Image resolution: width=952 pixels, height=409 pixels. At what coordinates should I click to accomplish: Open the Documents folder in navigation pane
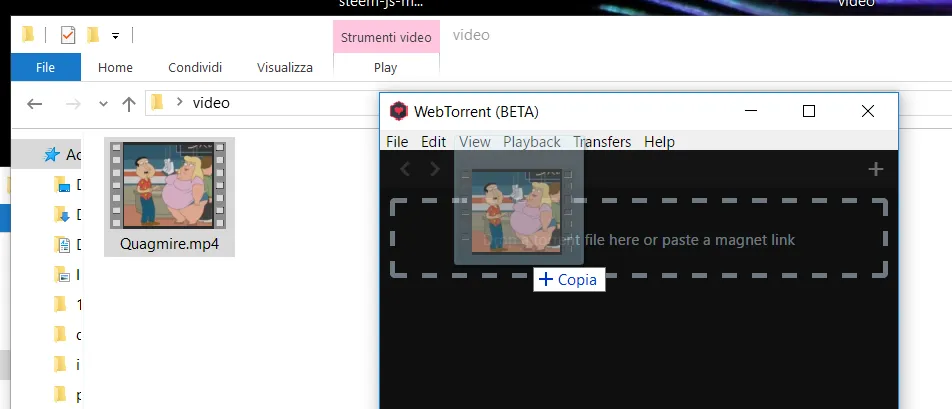pyautogui.click(x=63, y=245)
